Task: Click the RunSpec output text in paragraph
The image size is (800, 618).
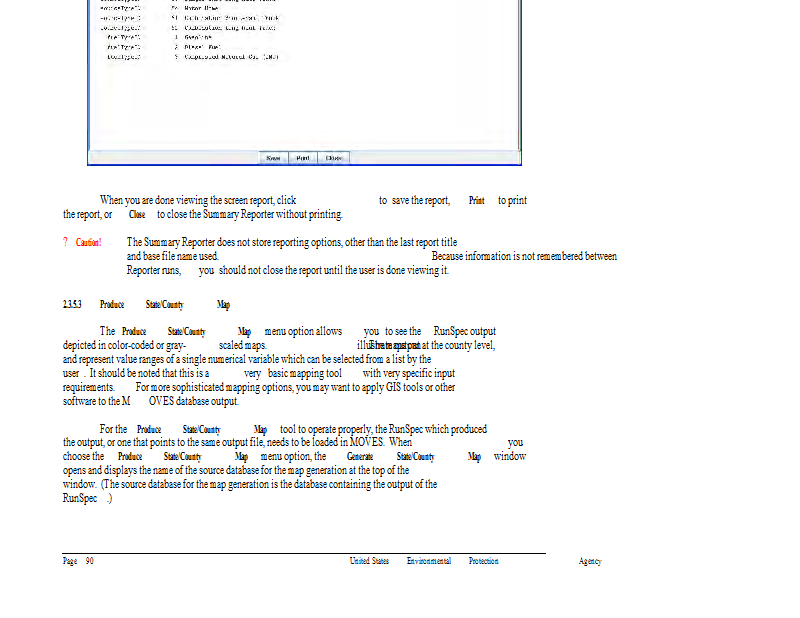Action: pyautogui.click(x=464, y=331)
